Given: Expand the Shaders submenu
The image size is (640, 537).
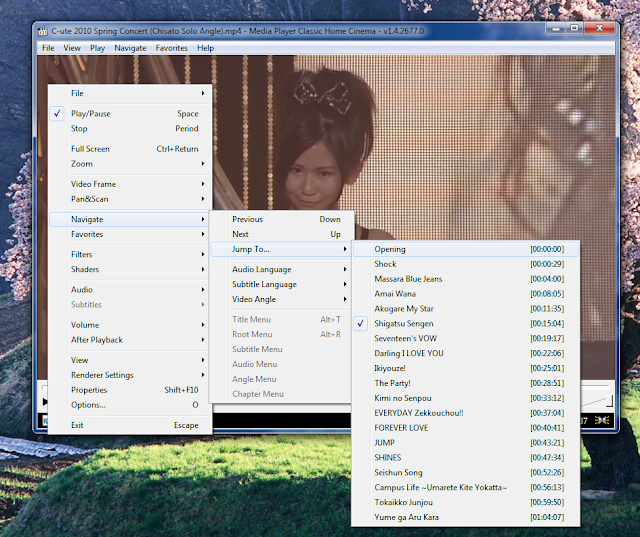Looking at the screenshot, I should [x=130, y=269].
